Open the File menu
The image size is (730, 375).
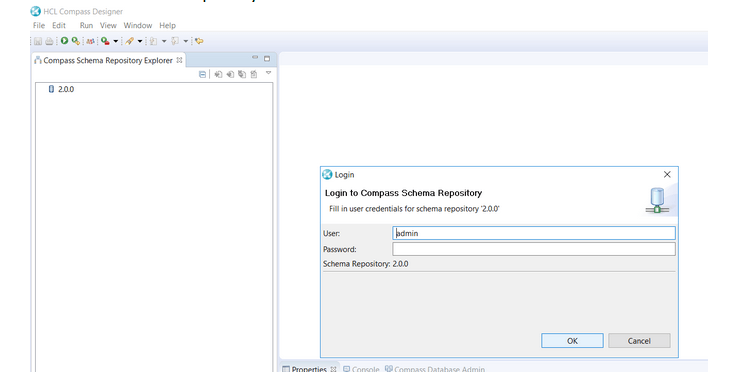[39, 25]
